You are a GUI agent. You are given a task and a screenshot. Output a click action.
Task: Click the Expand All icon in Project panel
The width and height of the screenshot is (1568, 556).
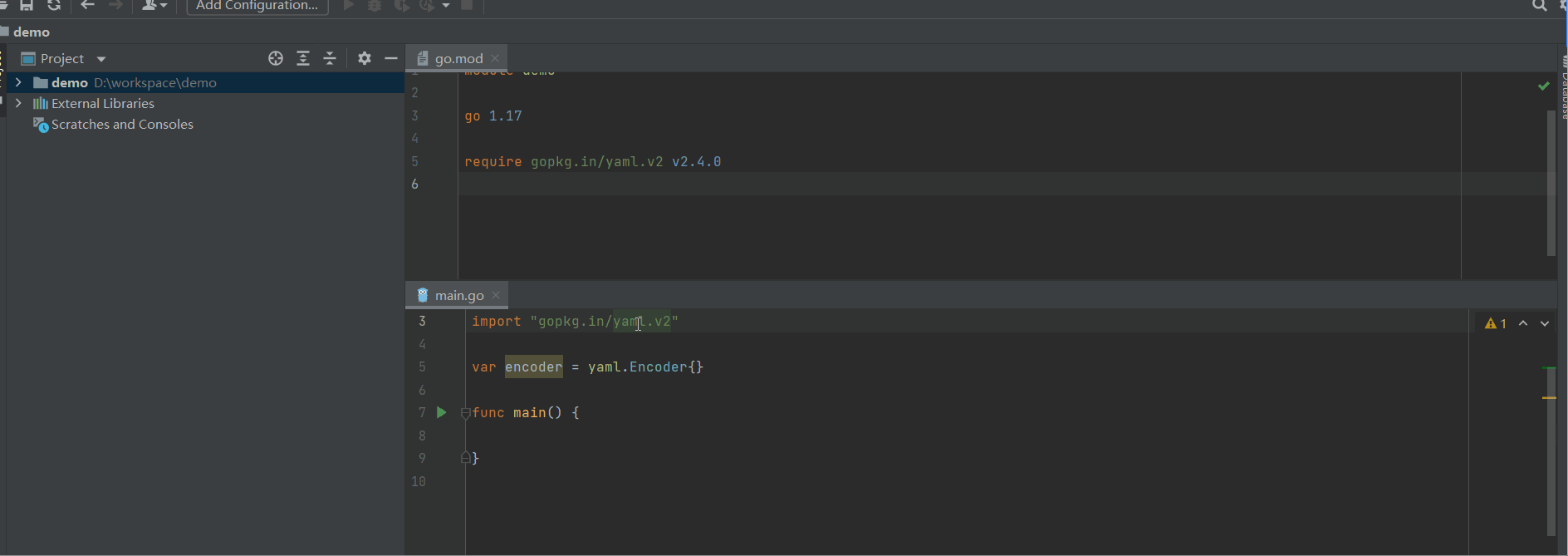point(303,58)
